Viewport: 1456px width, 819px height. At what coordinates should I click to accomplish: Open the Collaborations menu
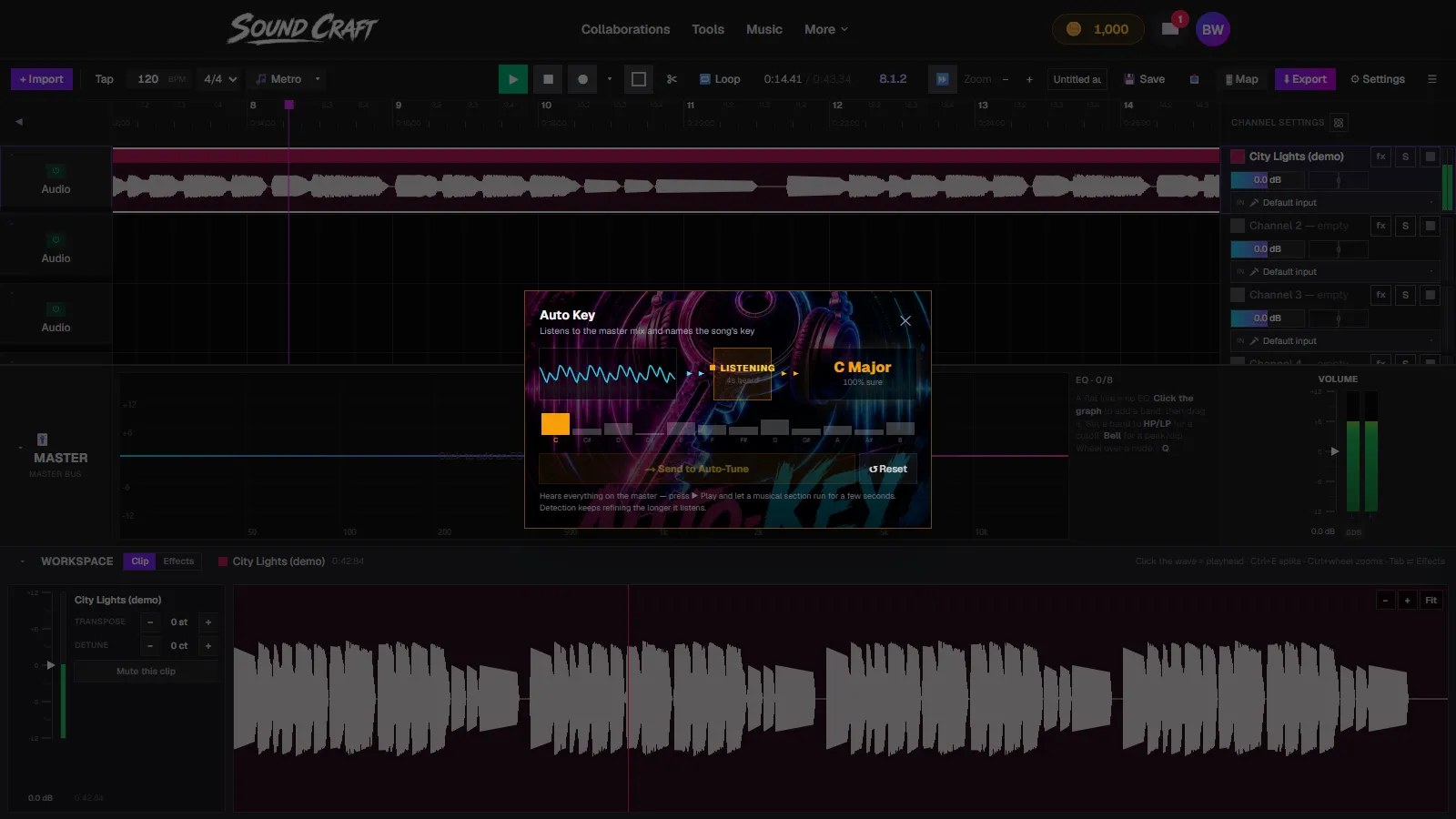[x=625, y=29]
